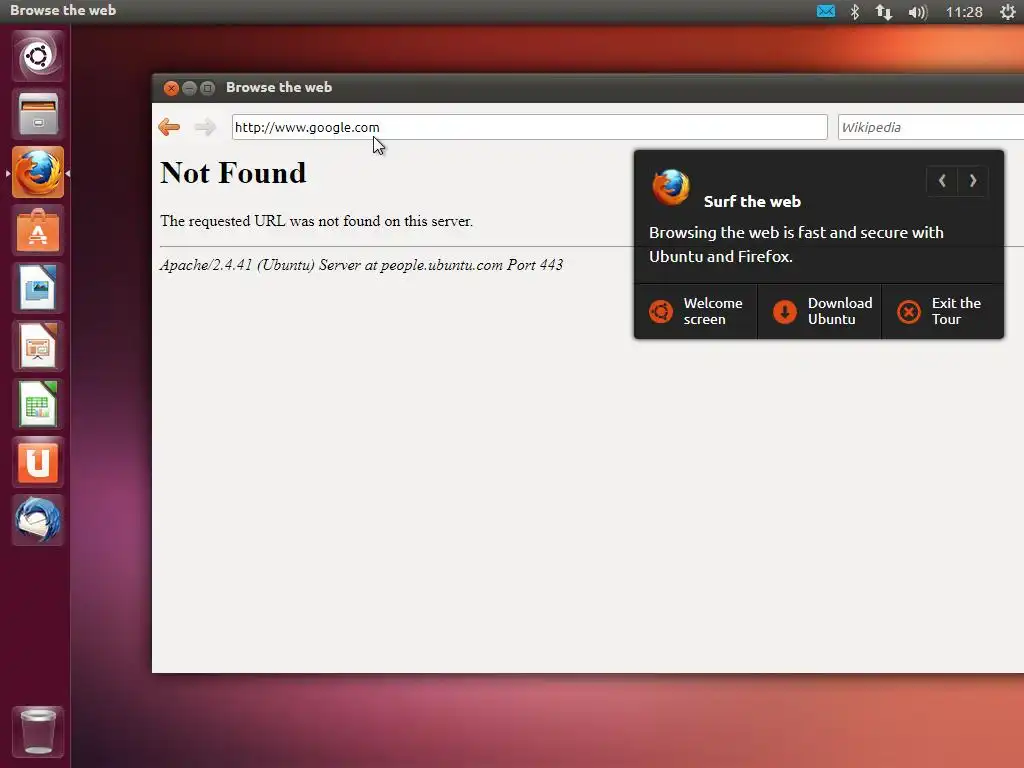Focus the URL address bar
1024x768 pixels.
pyautogui.click(x=530, y=127)
